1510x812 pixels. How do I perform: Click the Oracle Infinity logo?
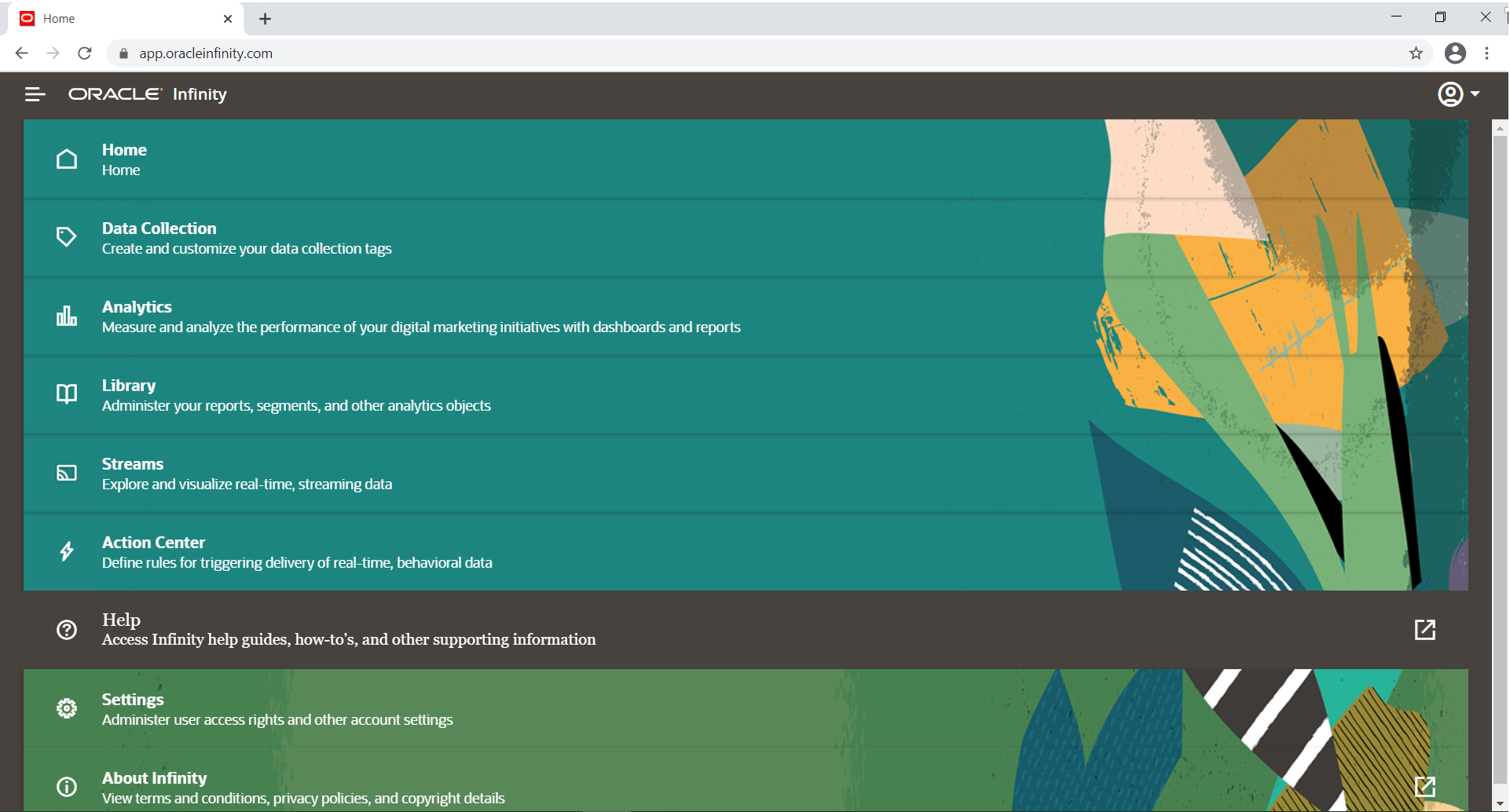[x=148, y=94]
